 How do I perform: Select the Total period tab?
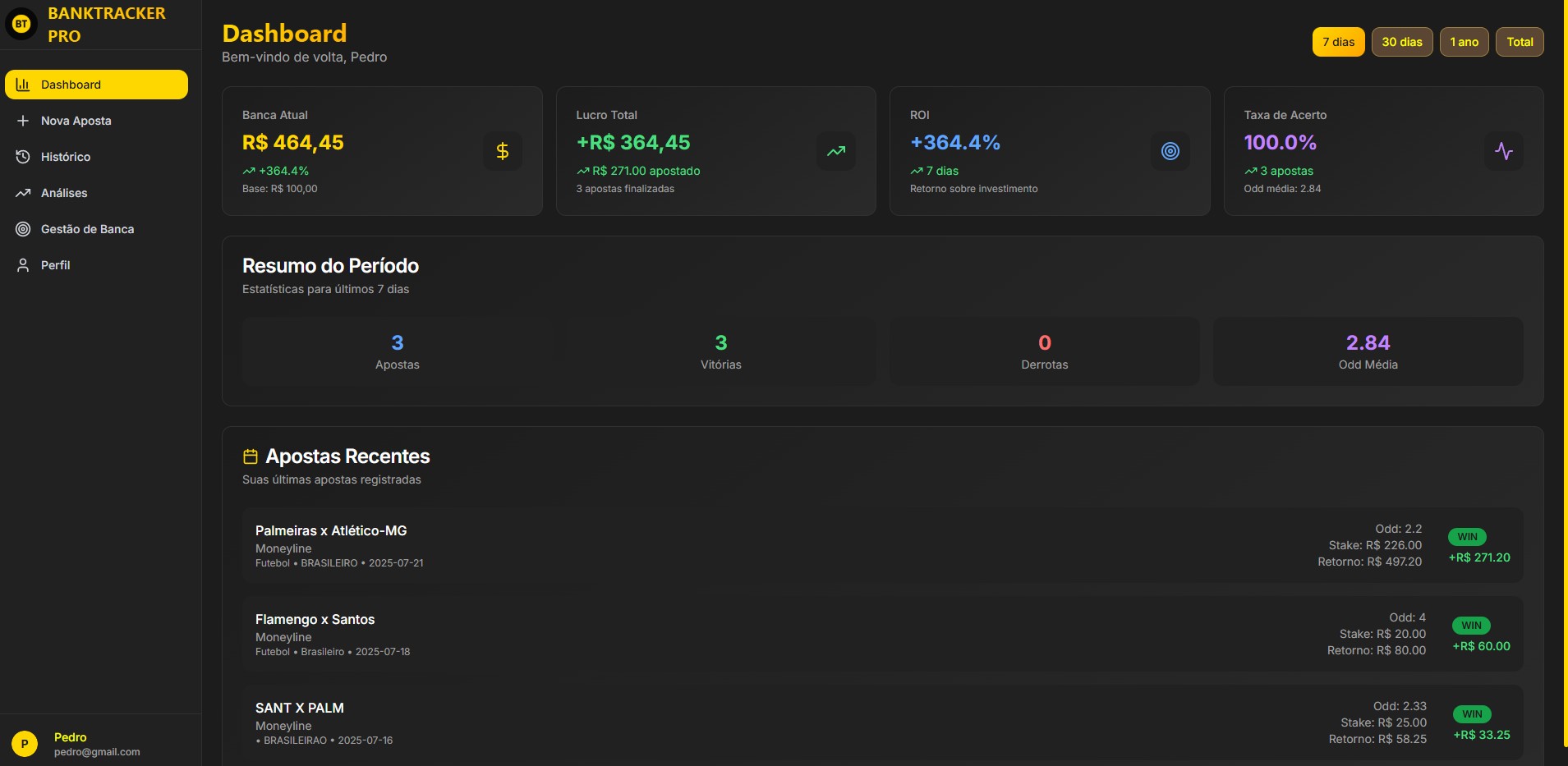tap(1520, 41)
